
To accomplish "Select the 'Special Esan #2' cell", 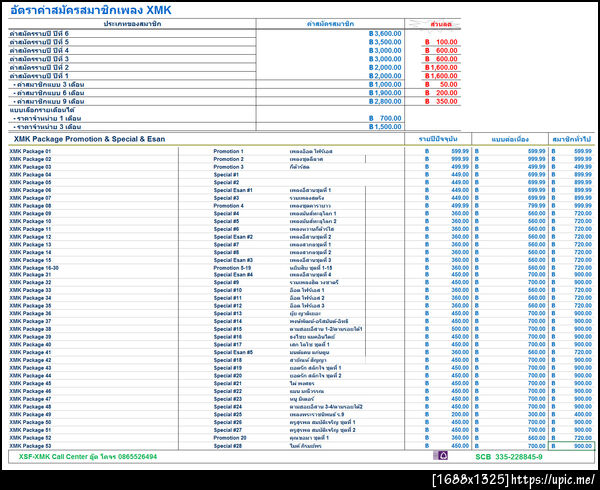I will (233, 237).
